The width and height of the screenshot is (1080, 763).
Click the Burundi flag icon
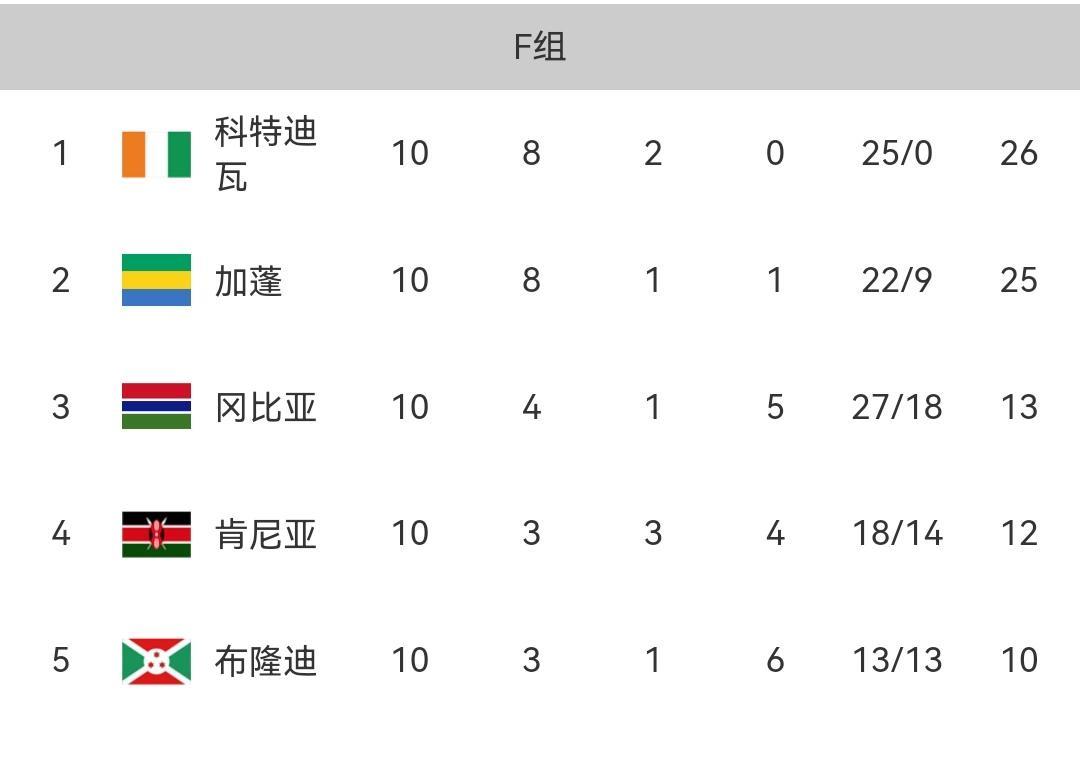coord(156,660)
